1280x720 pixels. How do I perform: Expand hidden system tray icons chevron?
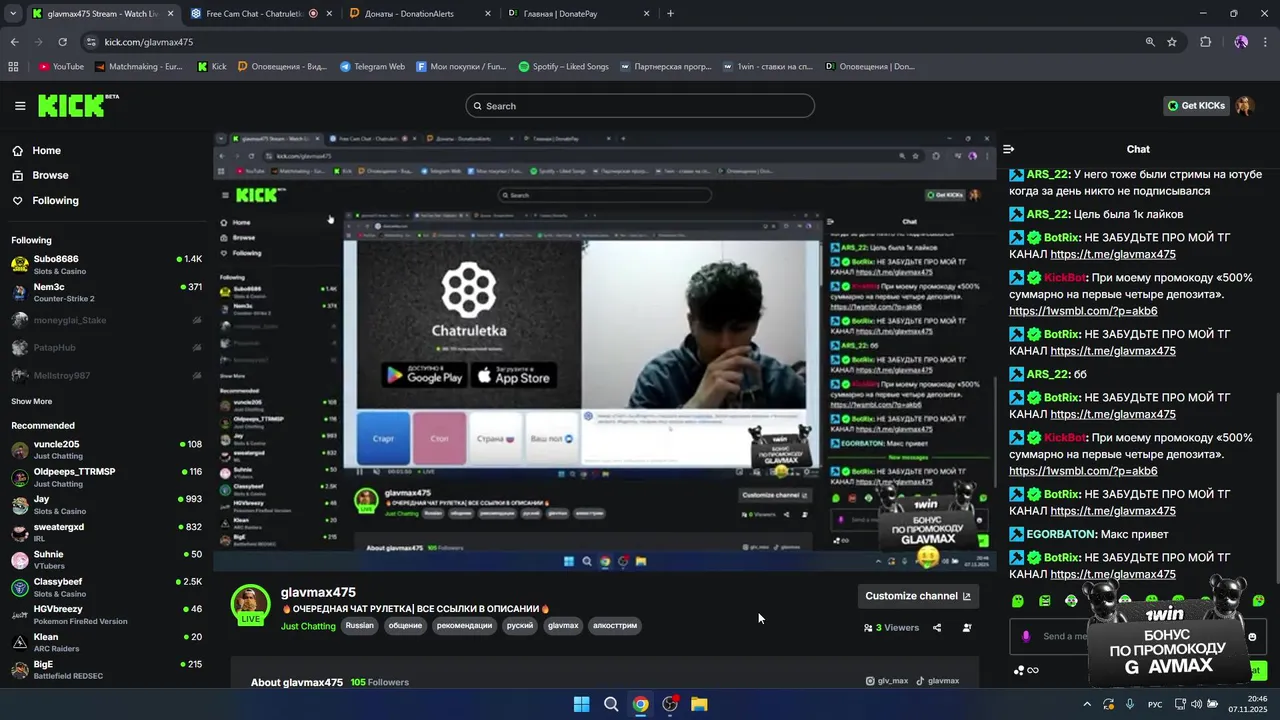(1087, 704)
